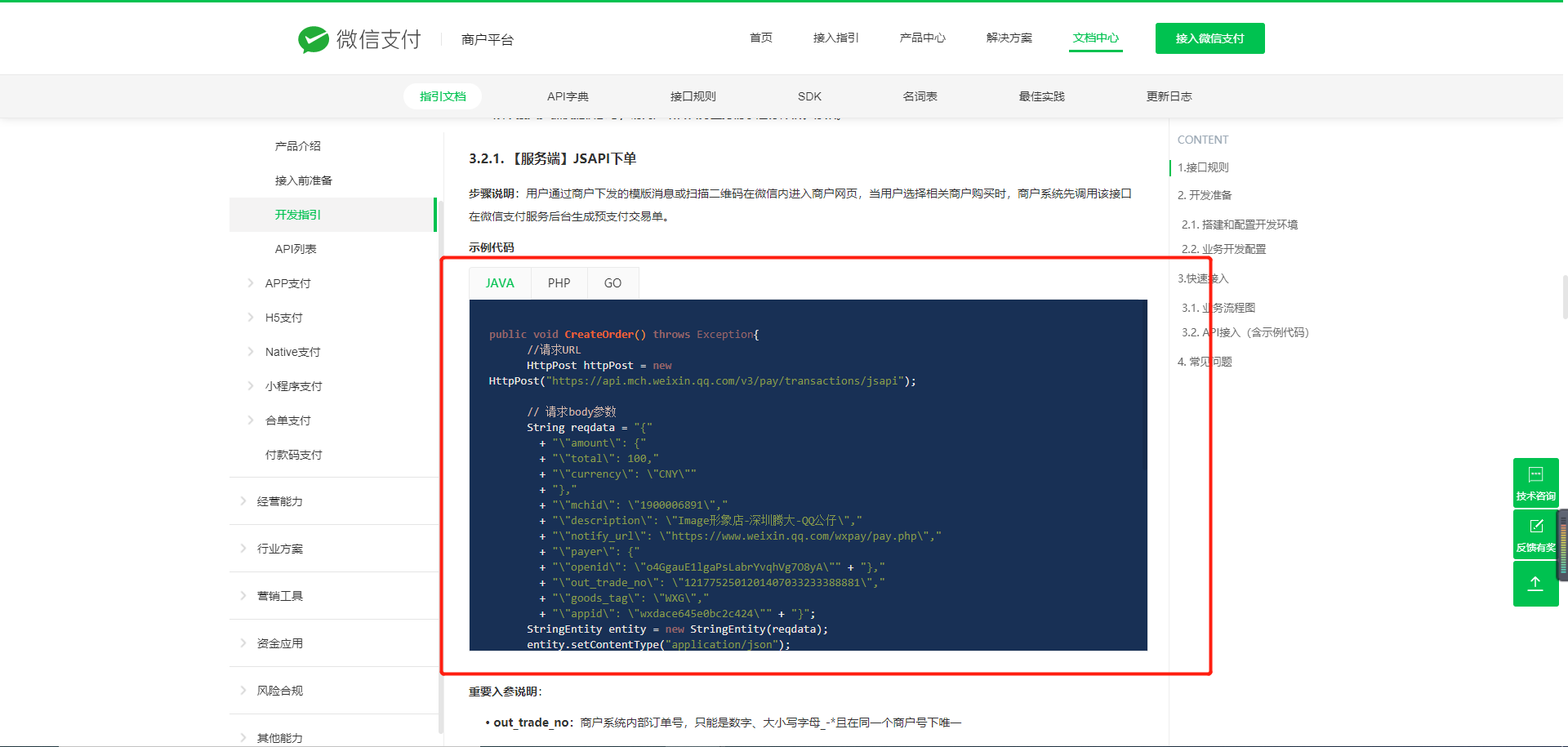
Task: Switch to the 更新日志 tab
Action: pos(1169,96)
